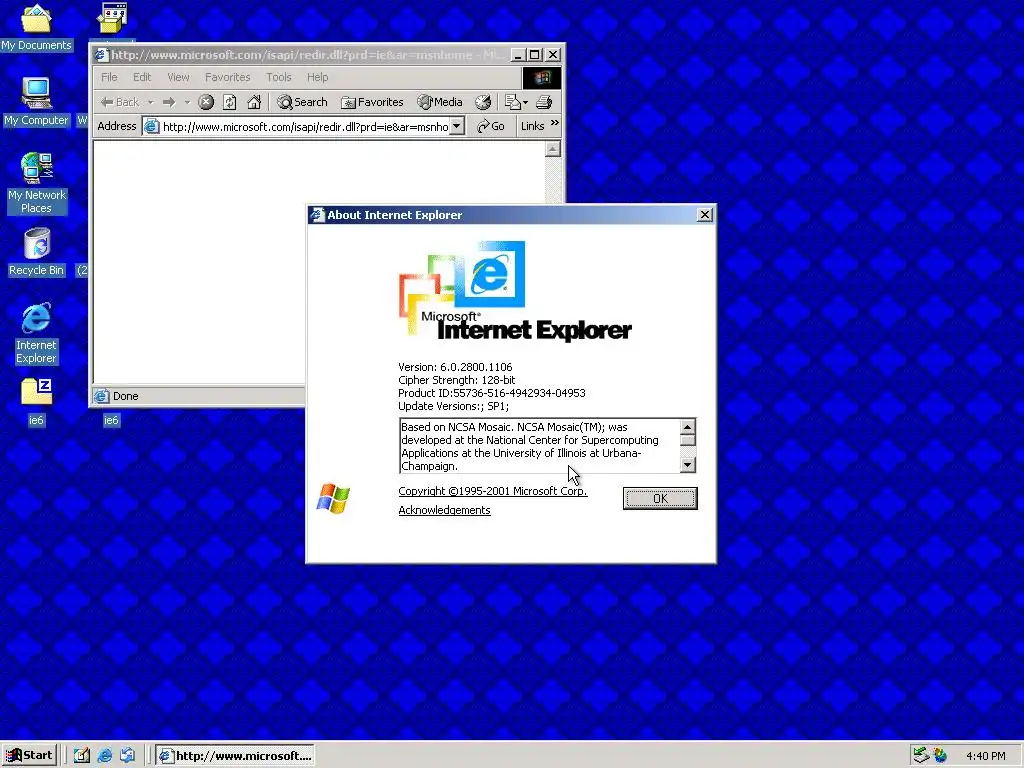Image resolution: width=1024 pixels, height=768 pixels.
Task: Open the Favorites menu
Action: pyautogui.click(x=227, y=77)
